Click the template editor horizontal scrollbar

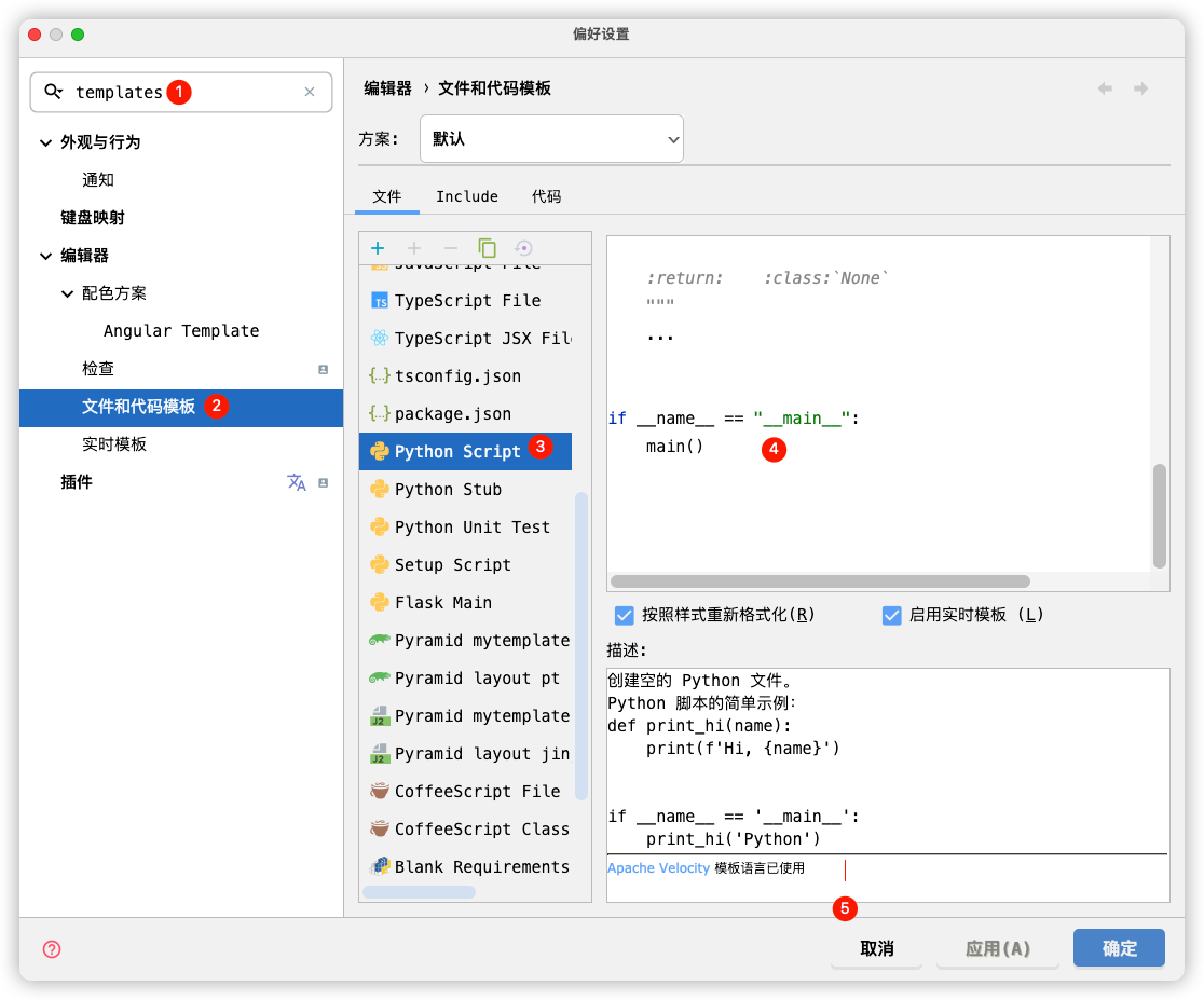click(820, 581)
